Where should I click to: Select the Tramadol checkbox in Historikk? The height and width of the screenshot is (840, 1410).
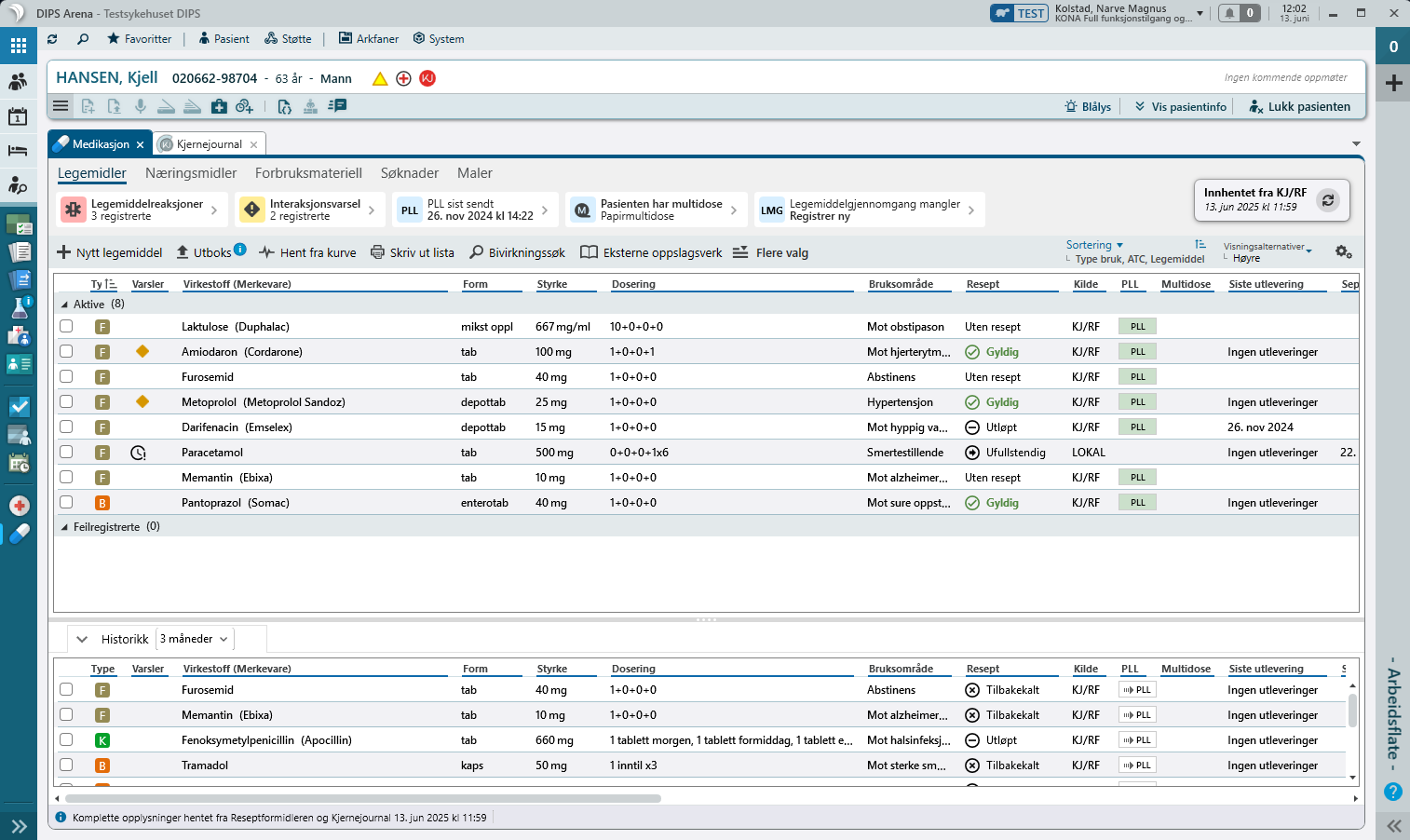[x=66, y=765]
